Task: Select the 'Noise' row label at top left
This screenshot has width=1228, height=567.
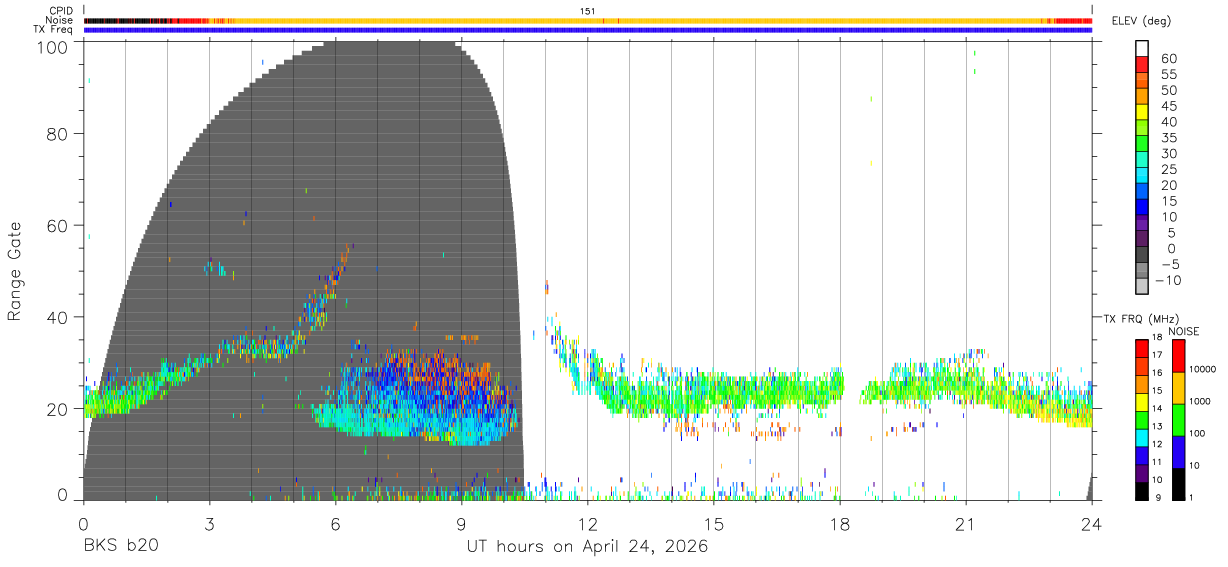Action: [59, 20]
